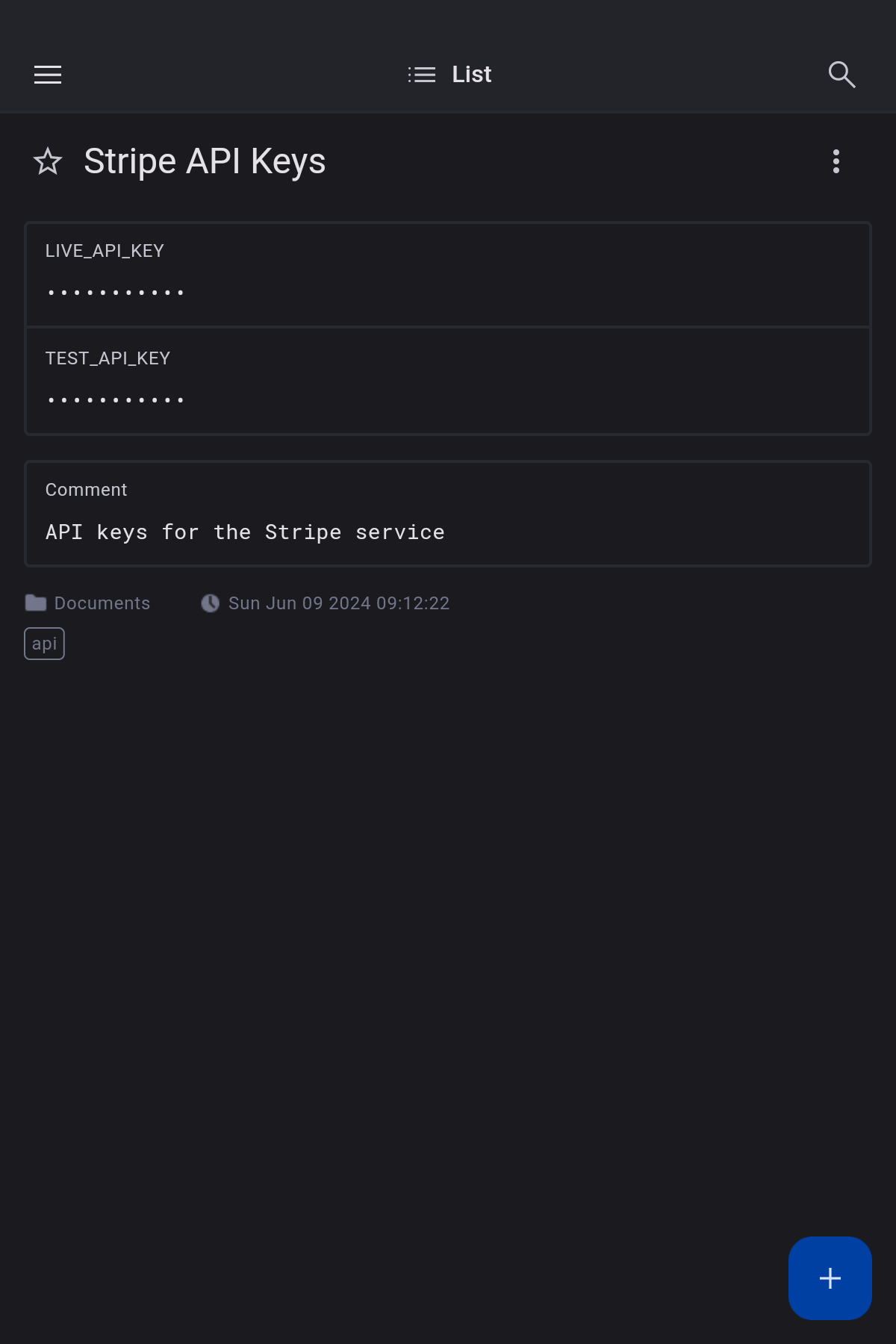Select the comment text about Stripe service
The image size is (896, 1344).
click(245, 532)
